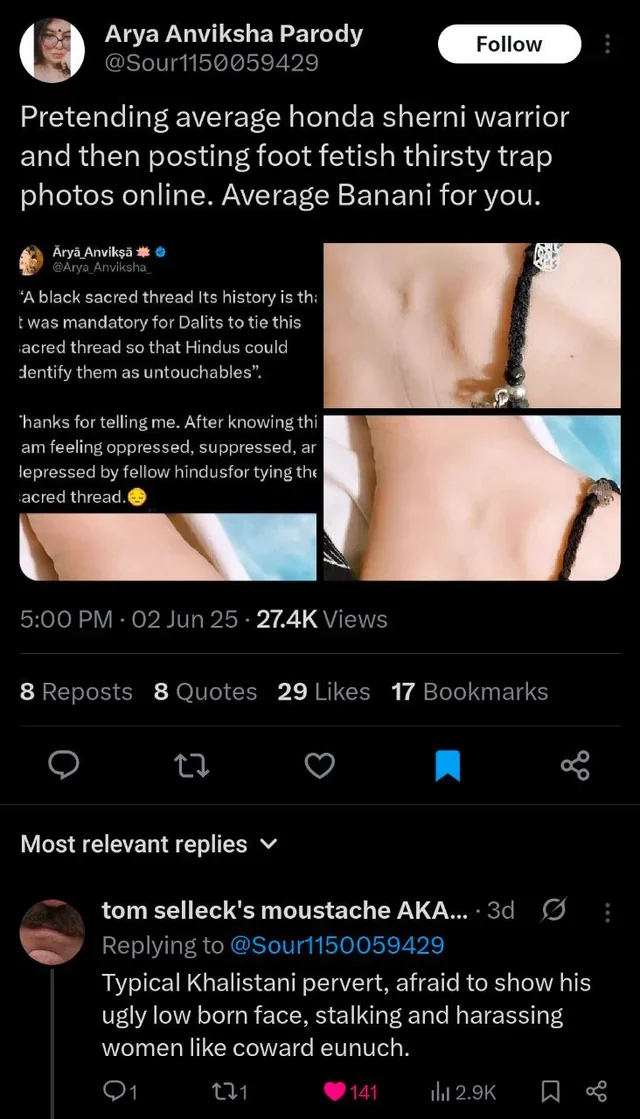
Task: Open more options on the reply
Action: coord(607,912)
